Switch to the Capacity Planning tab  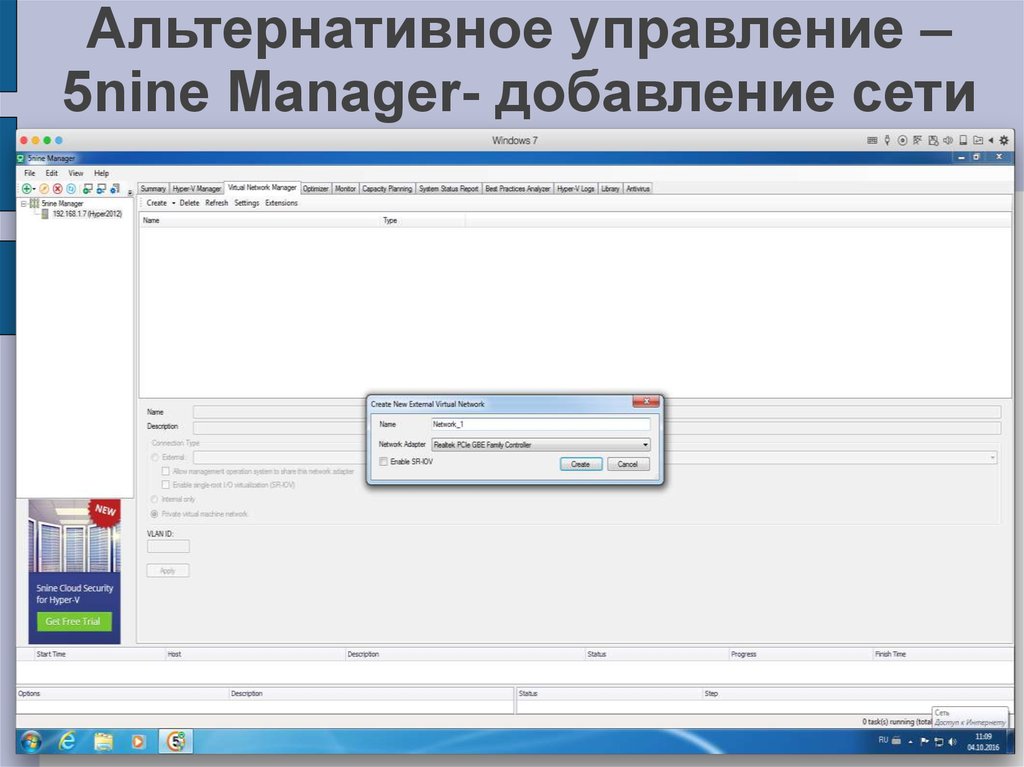coord(387,189)
